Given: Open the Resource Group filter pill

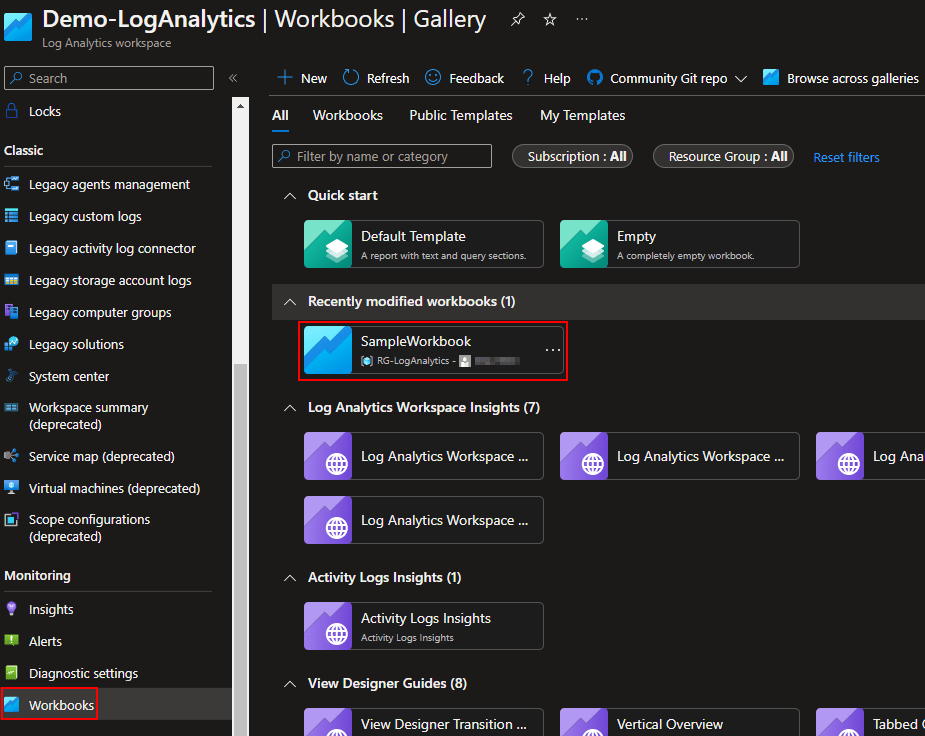Looking at the screenshot, I should click(x=723, y=156).
